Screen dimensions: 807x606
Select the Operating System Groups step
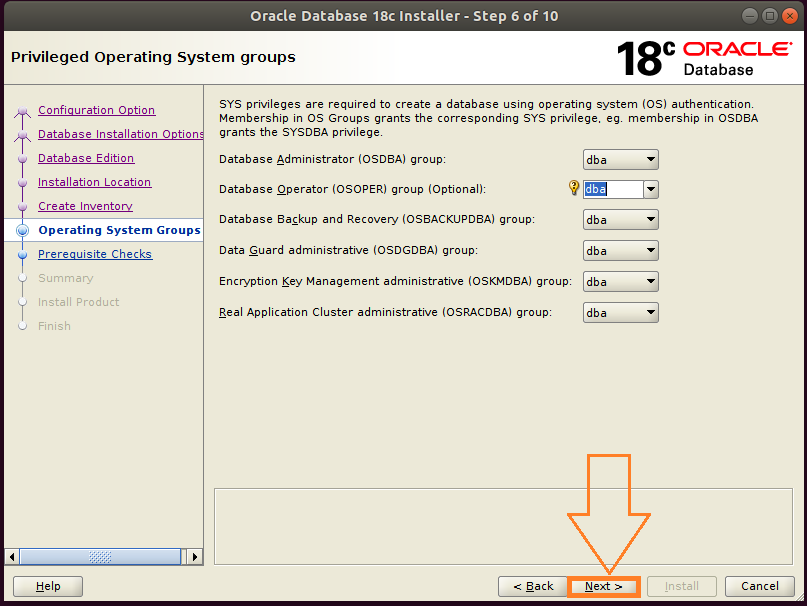point(119,230)
